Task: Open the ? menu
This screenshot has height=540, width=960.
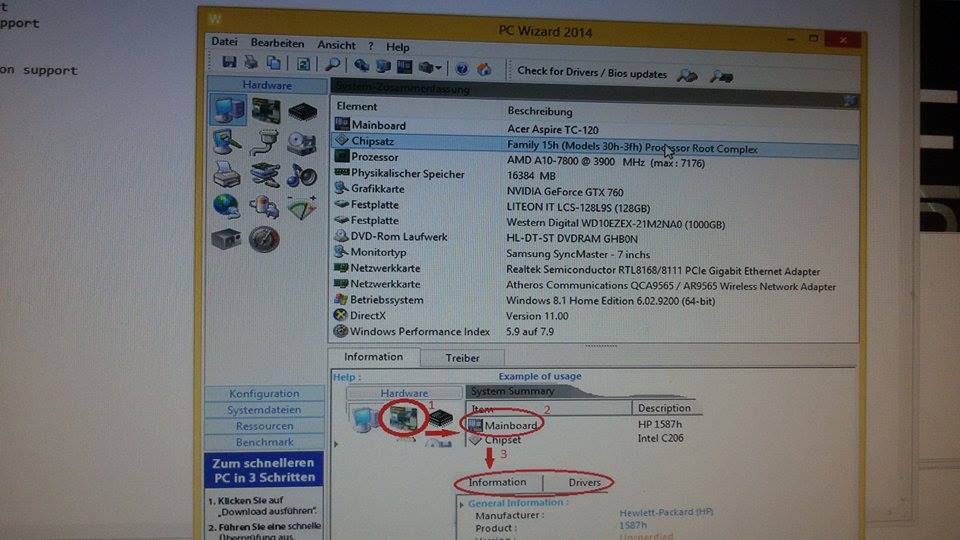Action: 371,46
